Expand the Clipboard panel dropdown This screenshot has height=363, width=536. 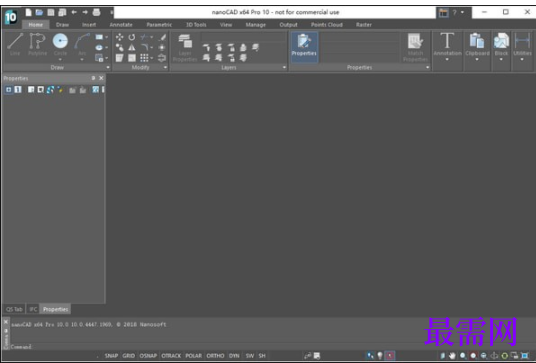477,59
